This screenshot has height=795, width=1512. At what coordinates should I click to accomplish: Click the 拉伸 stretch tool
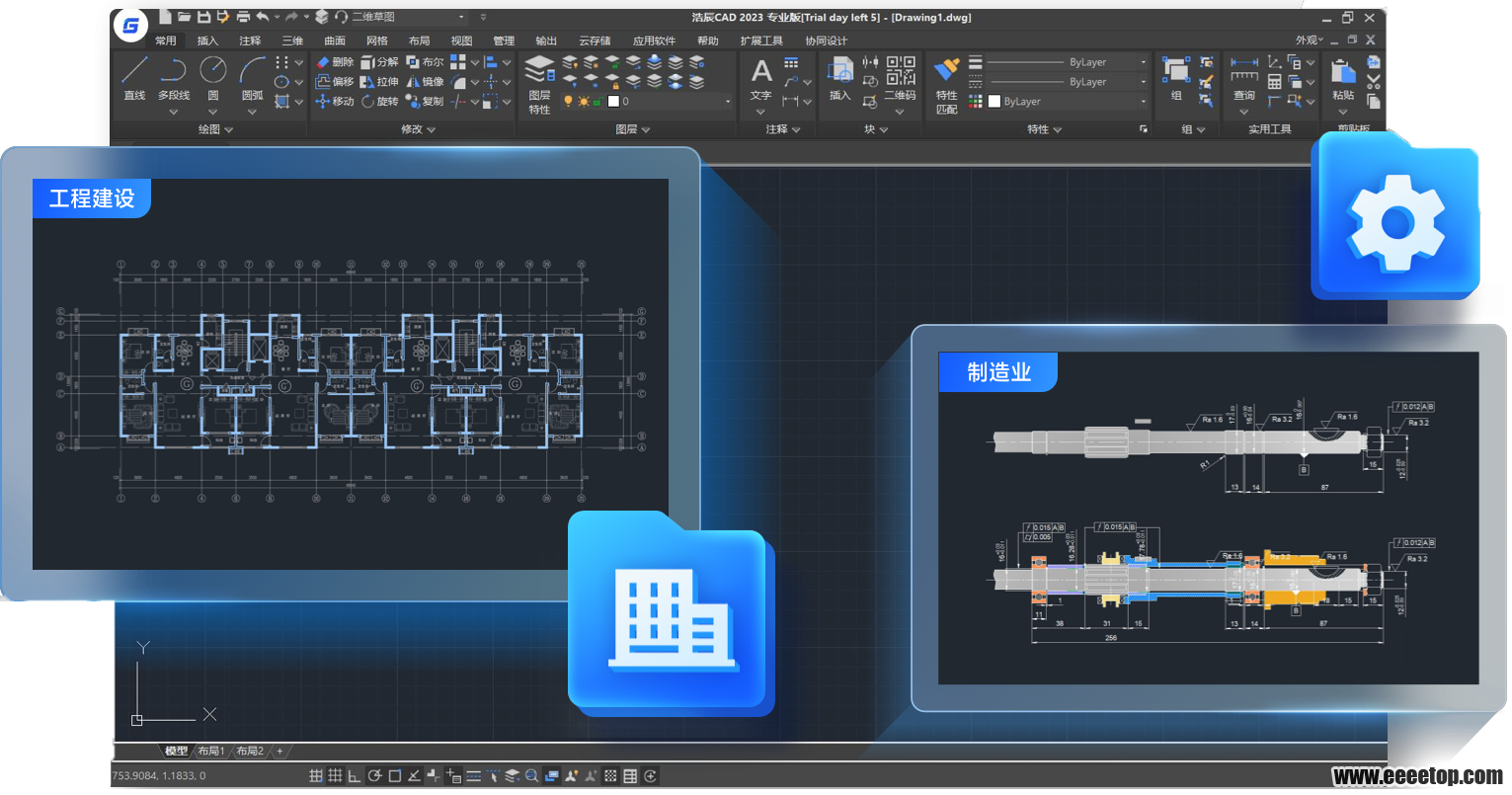379,82
